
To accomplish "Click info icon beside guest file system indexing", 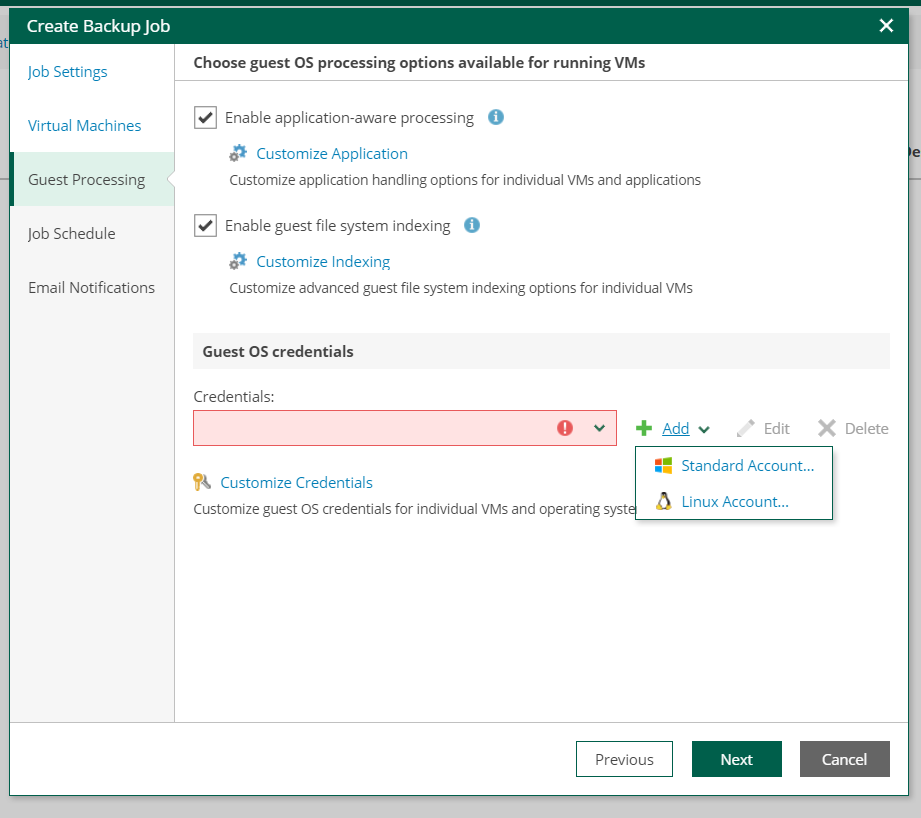I will 471,225.
